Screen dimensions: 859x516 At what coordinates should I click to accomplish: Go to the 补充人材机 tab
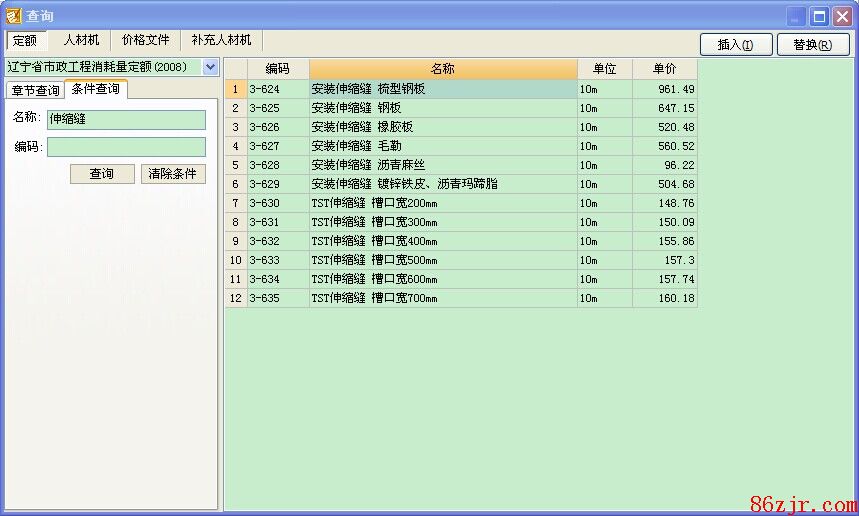point(221,41)
